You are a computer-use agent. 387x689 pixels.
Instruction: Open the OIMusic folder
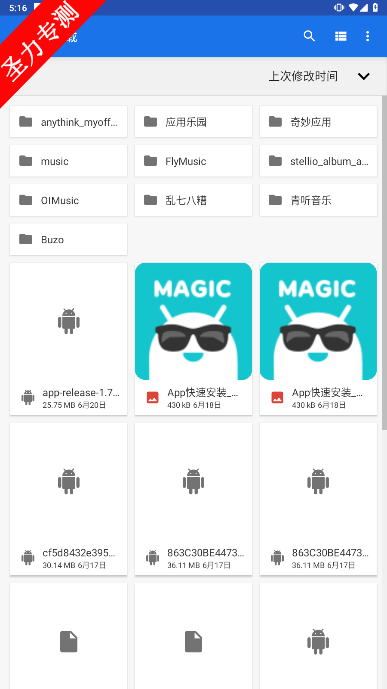tap(69, 200)
